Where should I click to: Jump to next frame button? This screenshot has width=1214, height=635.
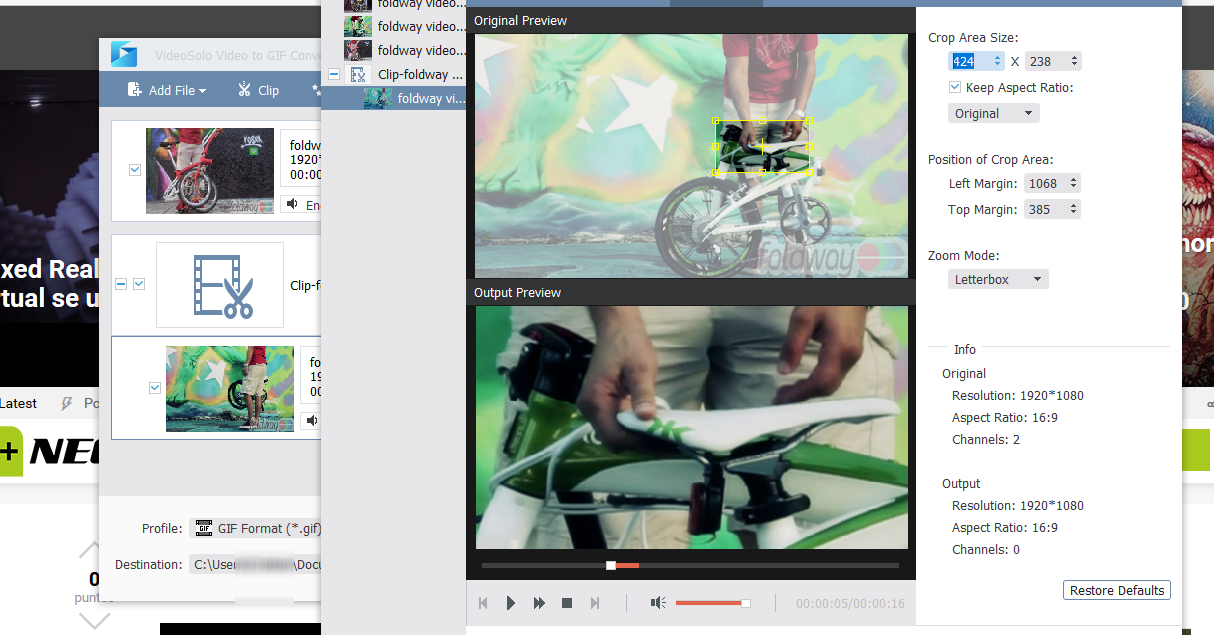point(595,603)
